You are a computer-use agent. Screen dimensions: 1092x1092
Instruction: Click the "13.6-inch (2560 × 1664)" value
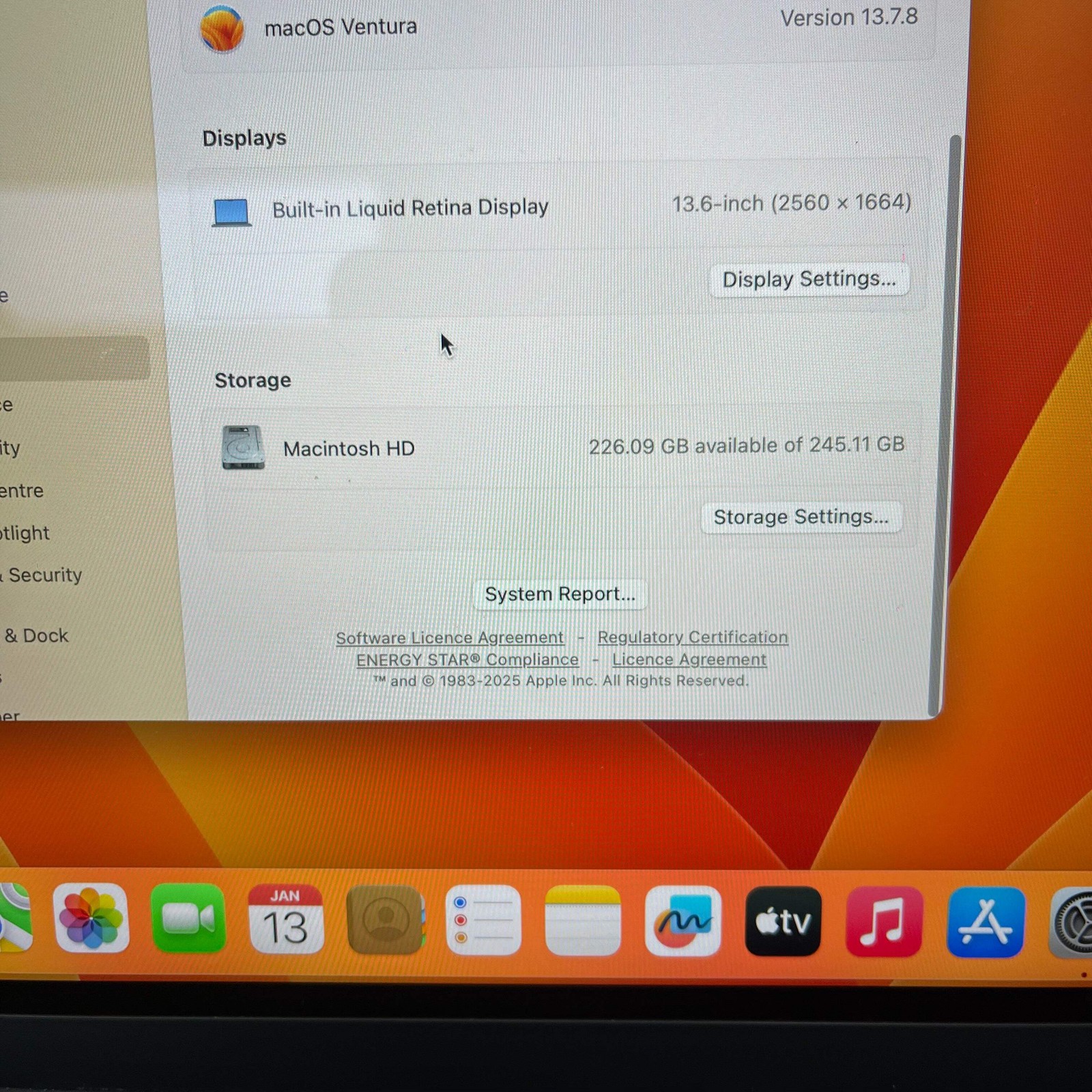(792, 203)
